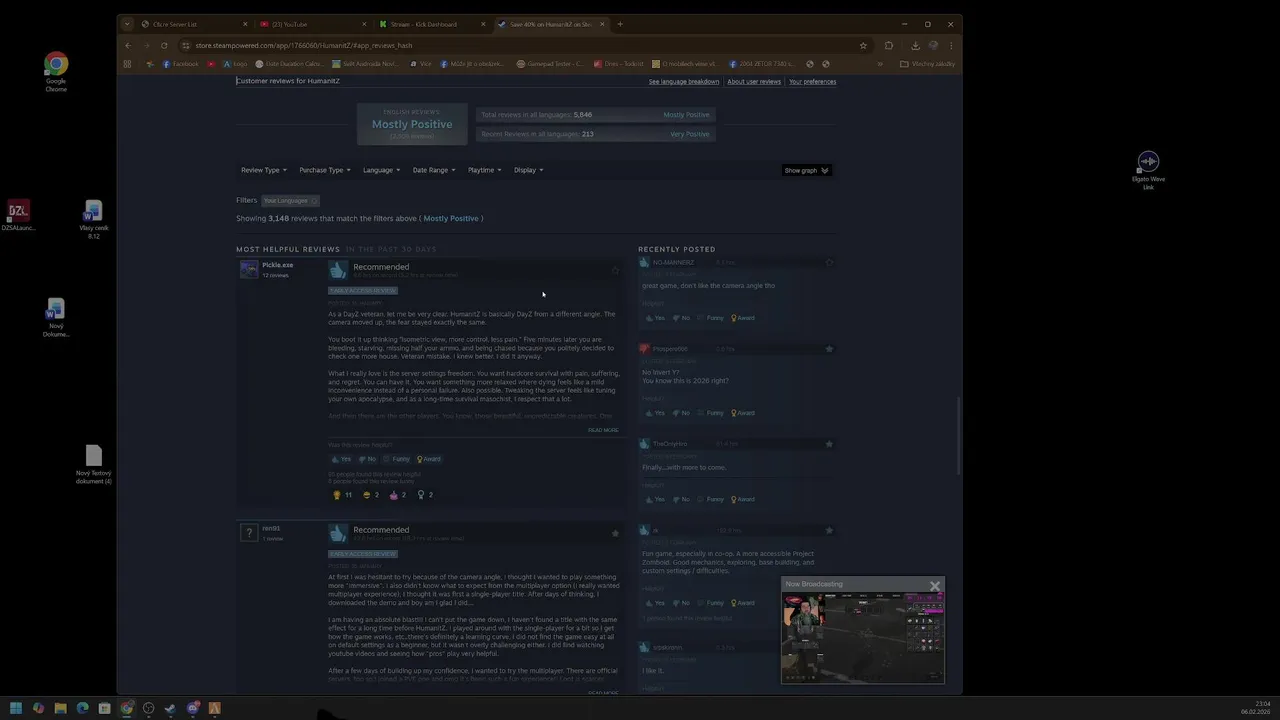This screenshot has width=1280, height=720.
Task: Open the browser extensions puzzle icon
Action: [x=888, y=45]
